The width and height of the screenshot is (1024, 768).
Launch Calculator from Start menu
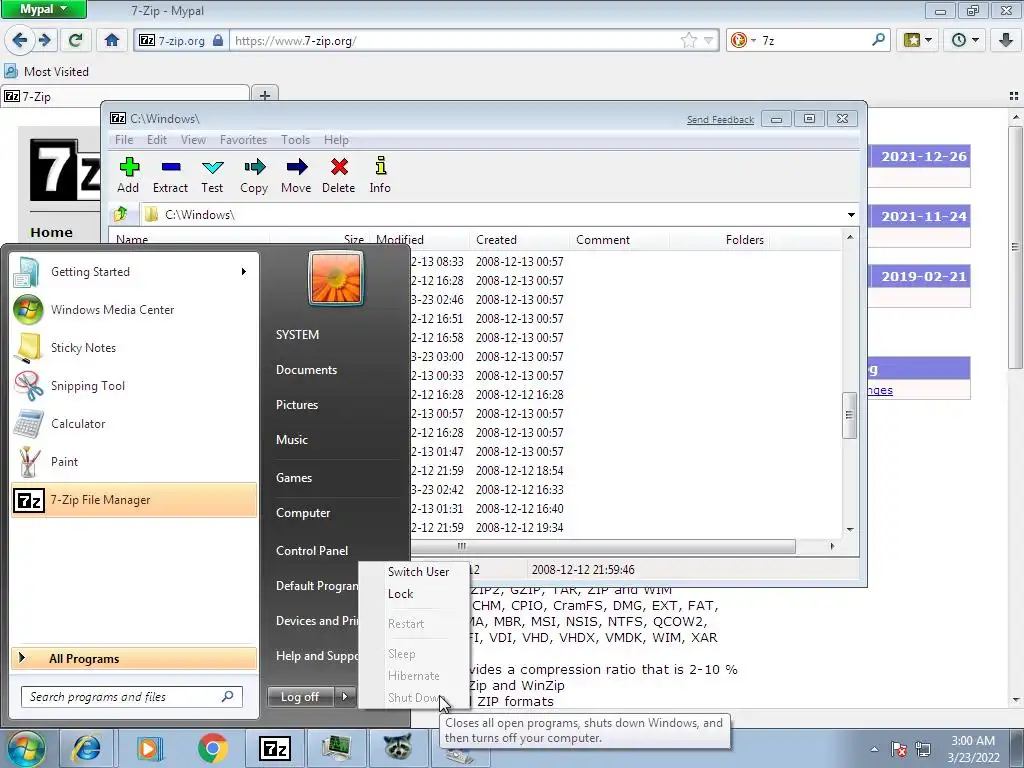(x=134, y=424)
